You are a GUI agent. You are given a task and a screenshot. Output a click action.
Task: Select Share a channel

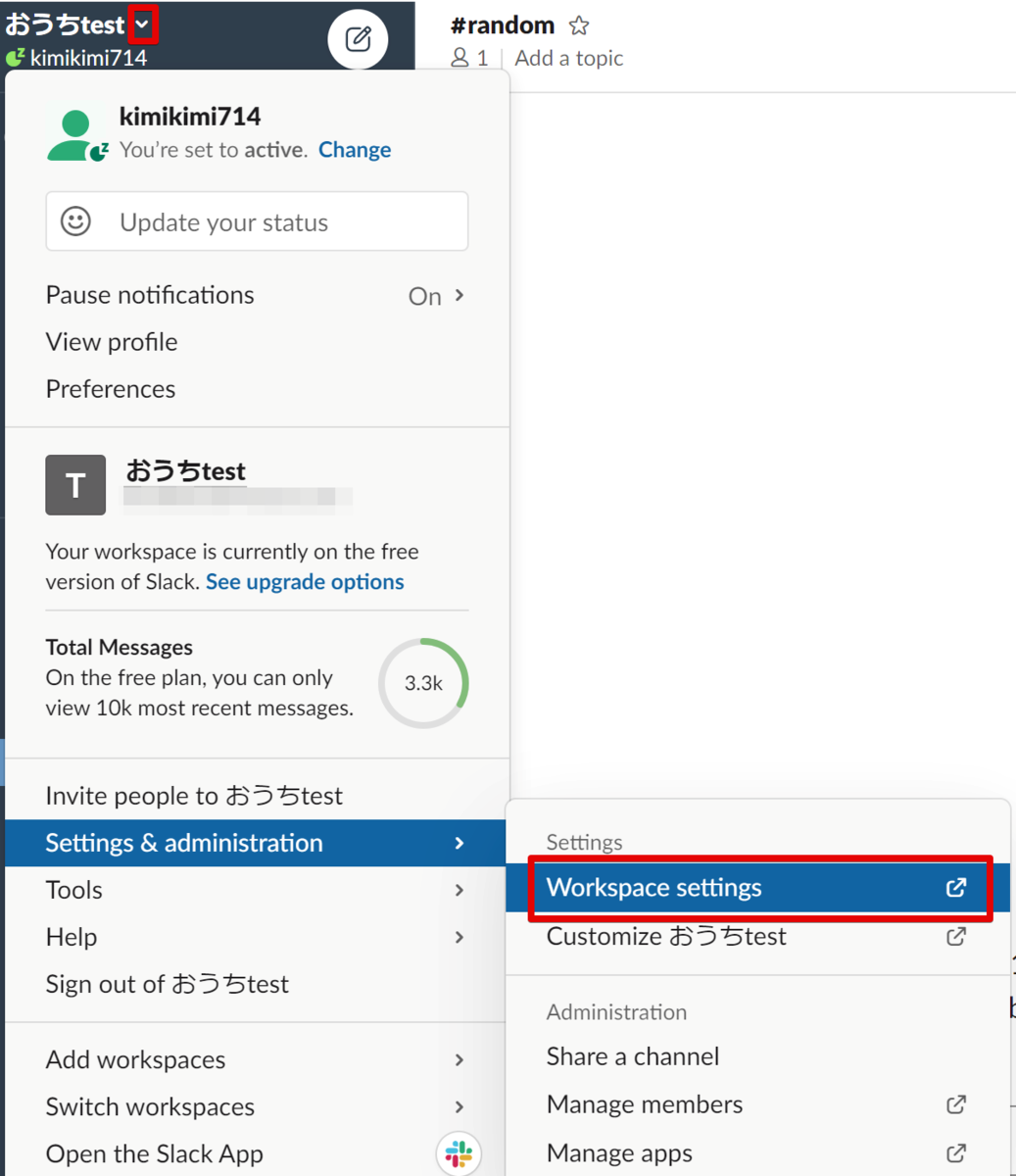point(757,1056)
